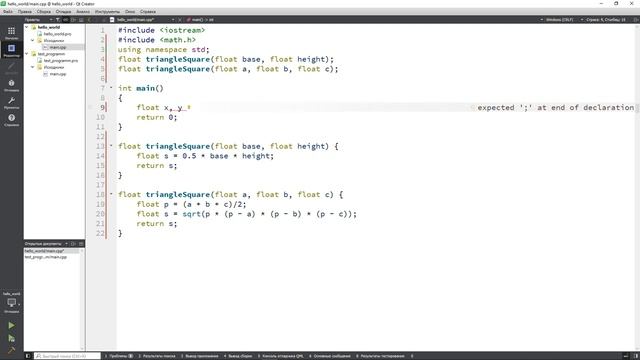Click the Build project hammer icon
Screen dimensions: 640x360
point(11,350)
